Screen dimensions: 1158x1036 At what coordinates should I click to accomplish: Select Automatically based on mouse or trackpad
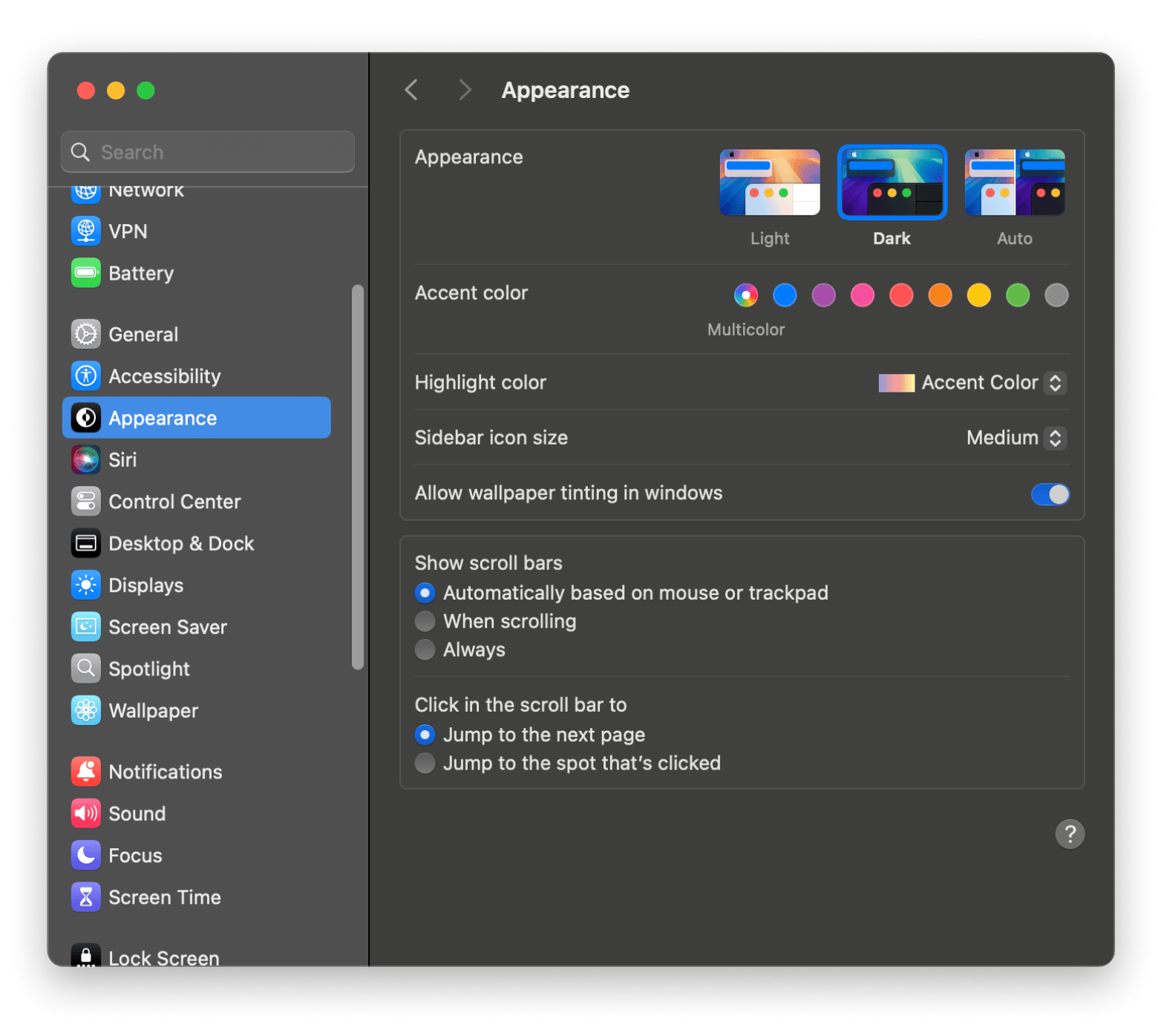click(425, 593)
